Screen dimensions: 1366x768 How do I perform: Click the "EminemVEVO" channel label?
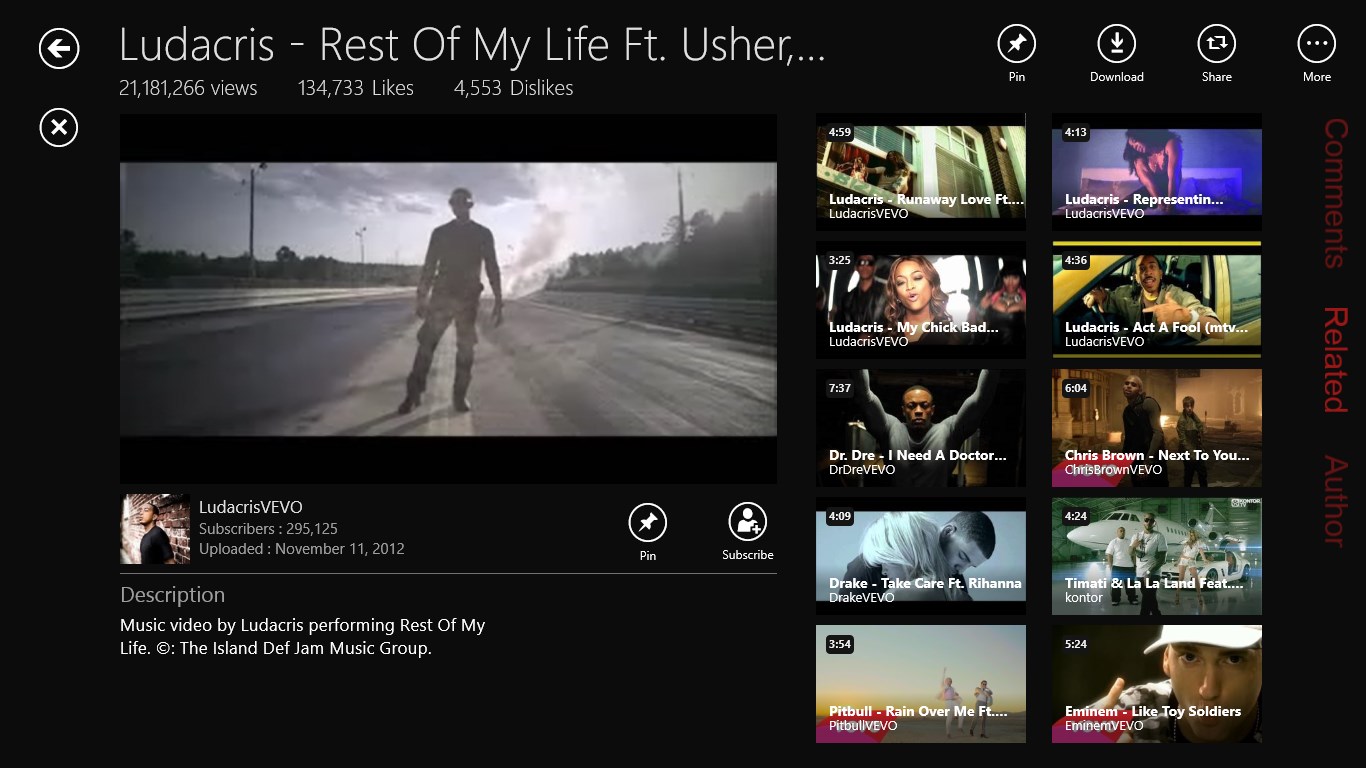[1103, 725]
